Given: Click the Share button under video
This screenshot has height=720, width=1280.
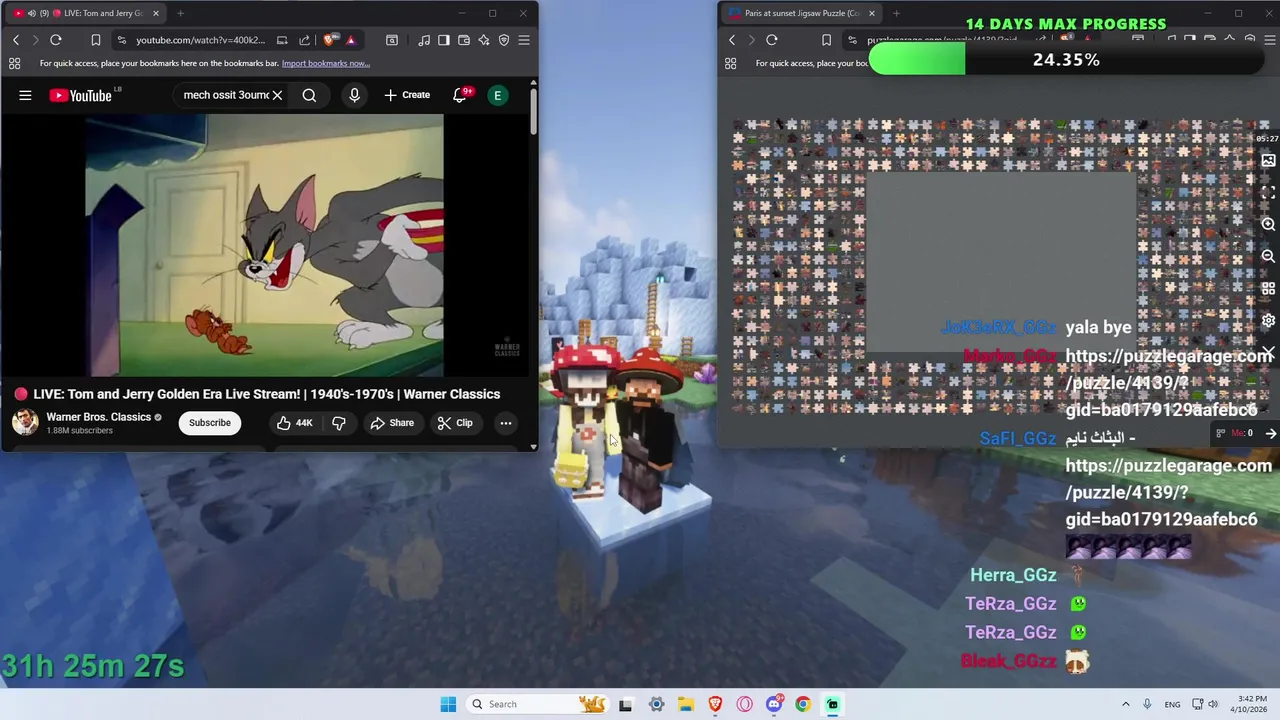Looking at the screenshot, I should click(392, 423).
